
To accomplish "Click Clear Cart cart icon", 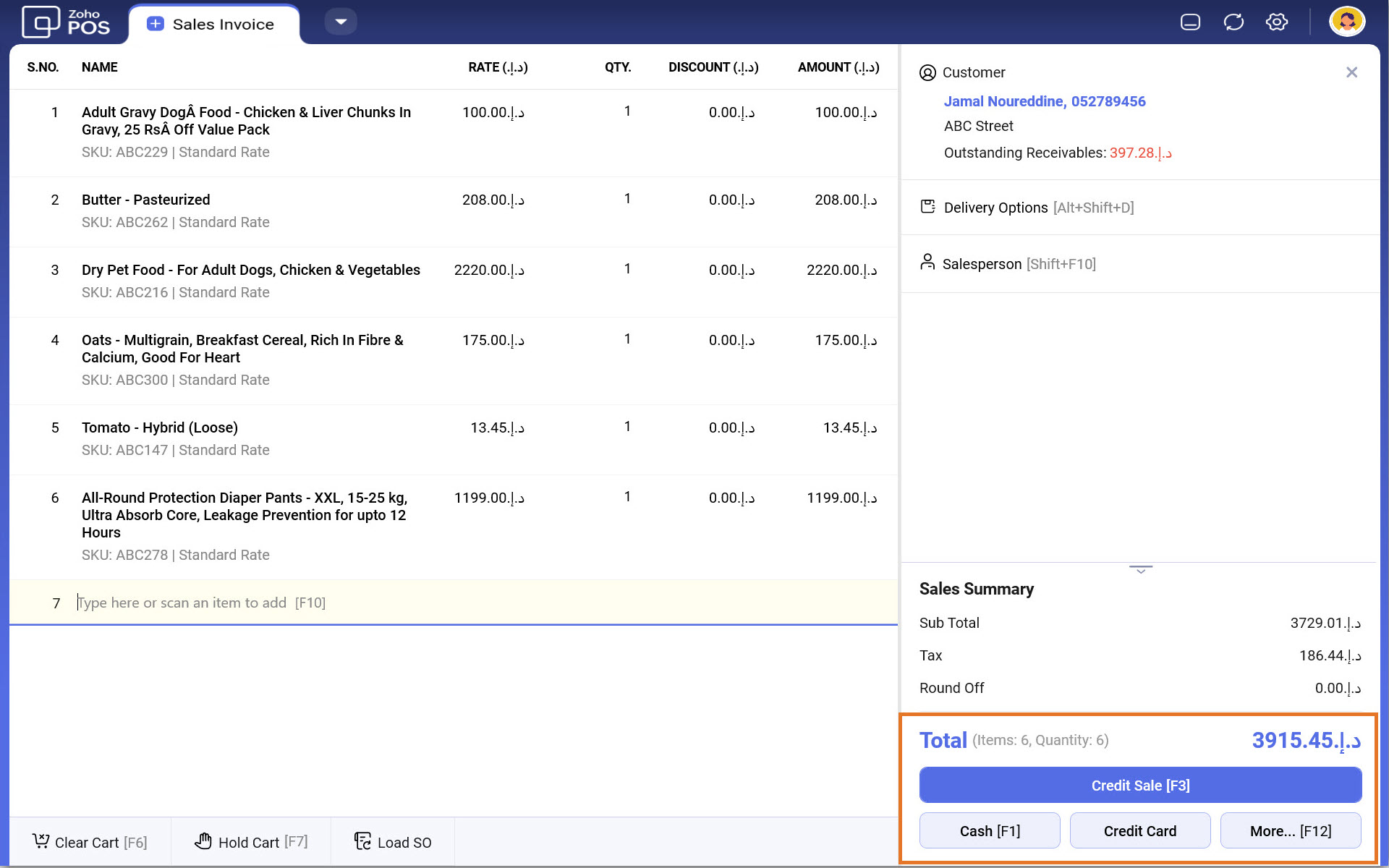I will pyautogui.click(x=41, y=841).
